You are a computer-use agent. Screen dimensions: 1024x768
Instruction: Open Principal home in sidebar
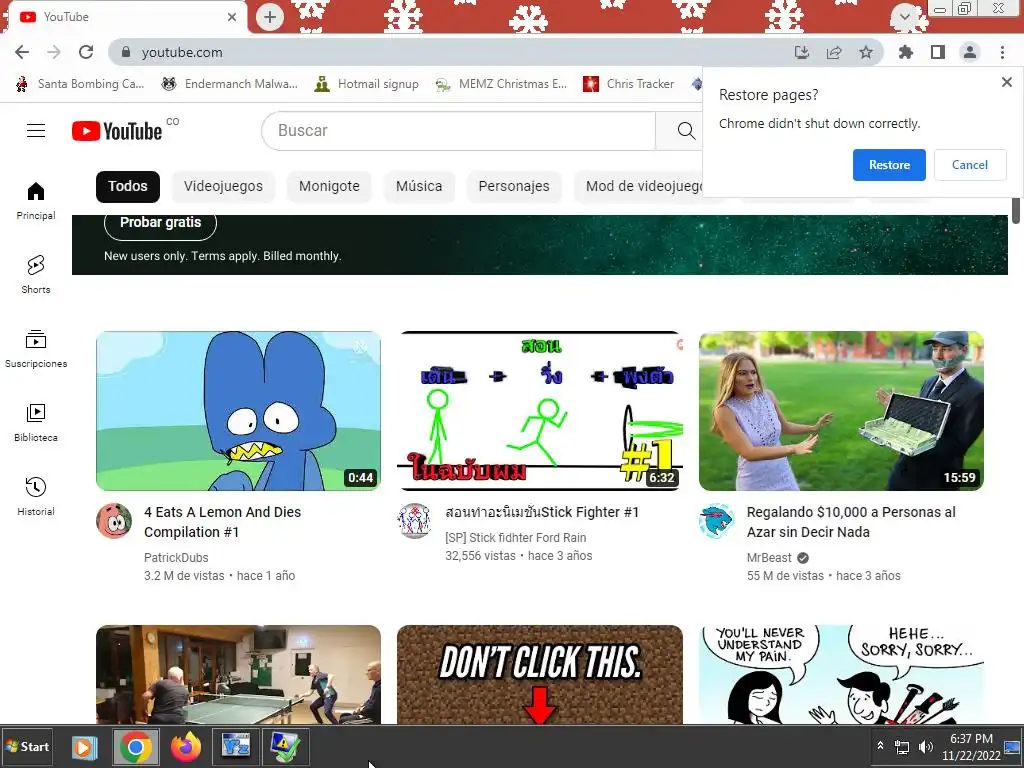(36, 200)
